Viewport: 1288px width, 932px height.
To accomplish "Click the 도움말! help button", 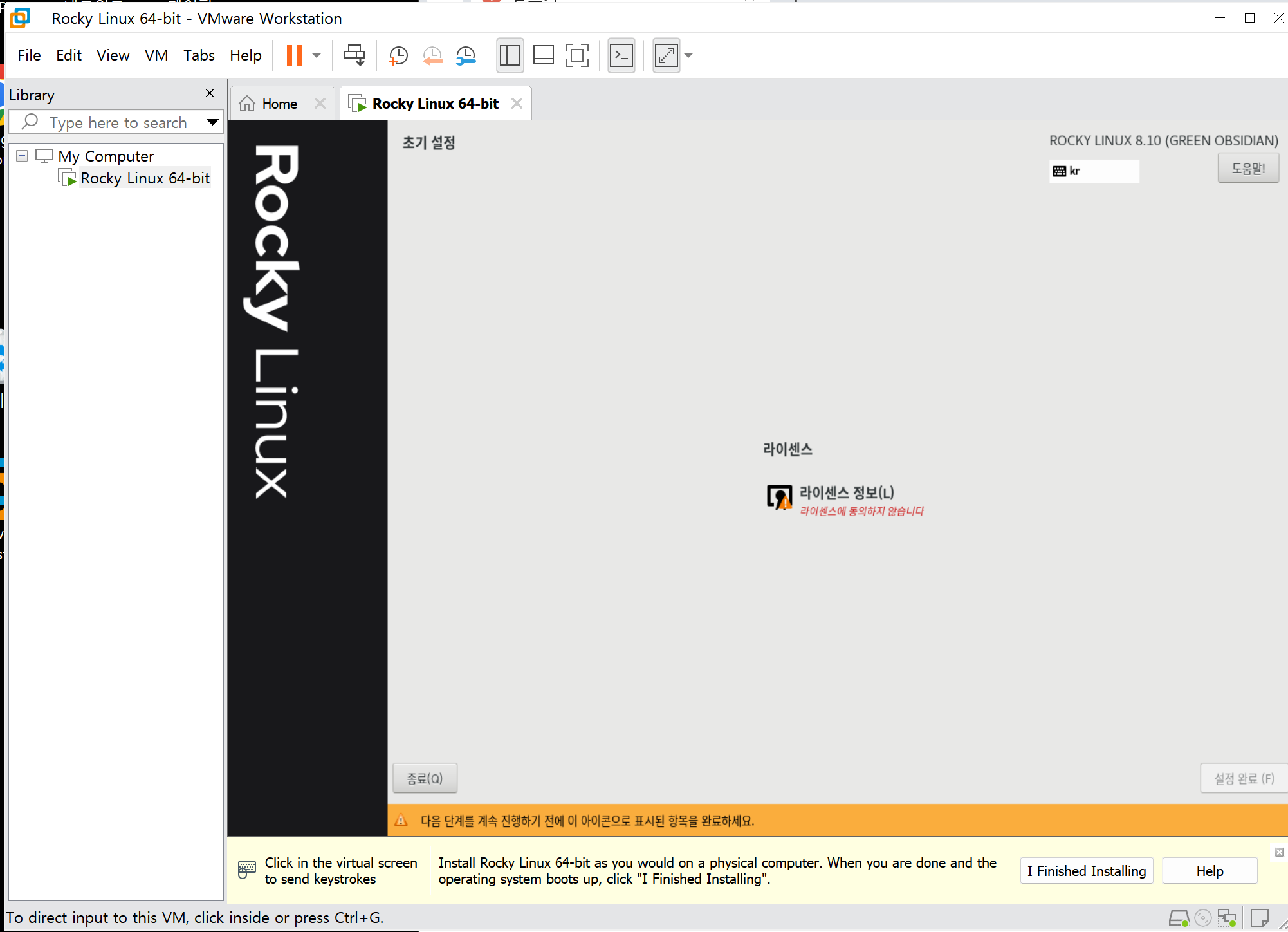I will click(x=1247, y=169).
